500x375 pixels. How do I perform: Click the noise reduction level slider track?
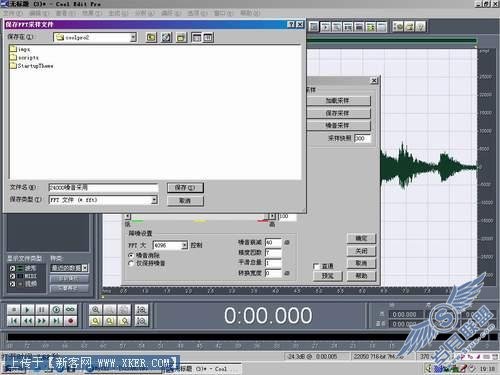199,216
